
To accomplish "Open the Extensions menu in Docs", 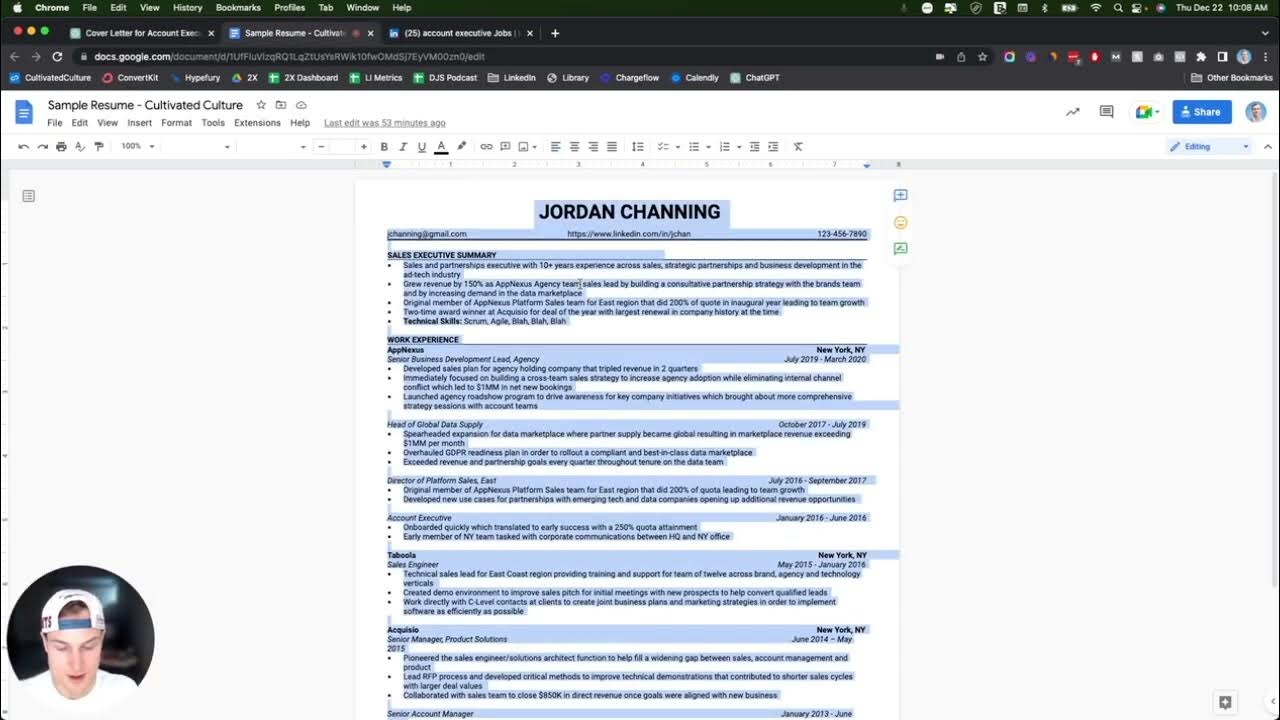I will point(257,123).
